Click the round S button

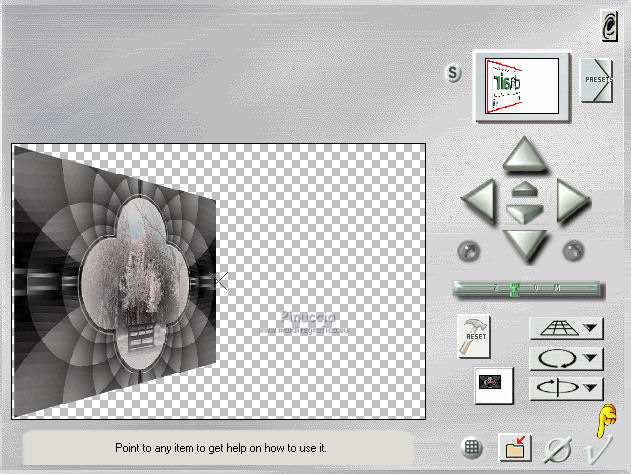(x=453, y=73)
